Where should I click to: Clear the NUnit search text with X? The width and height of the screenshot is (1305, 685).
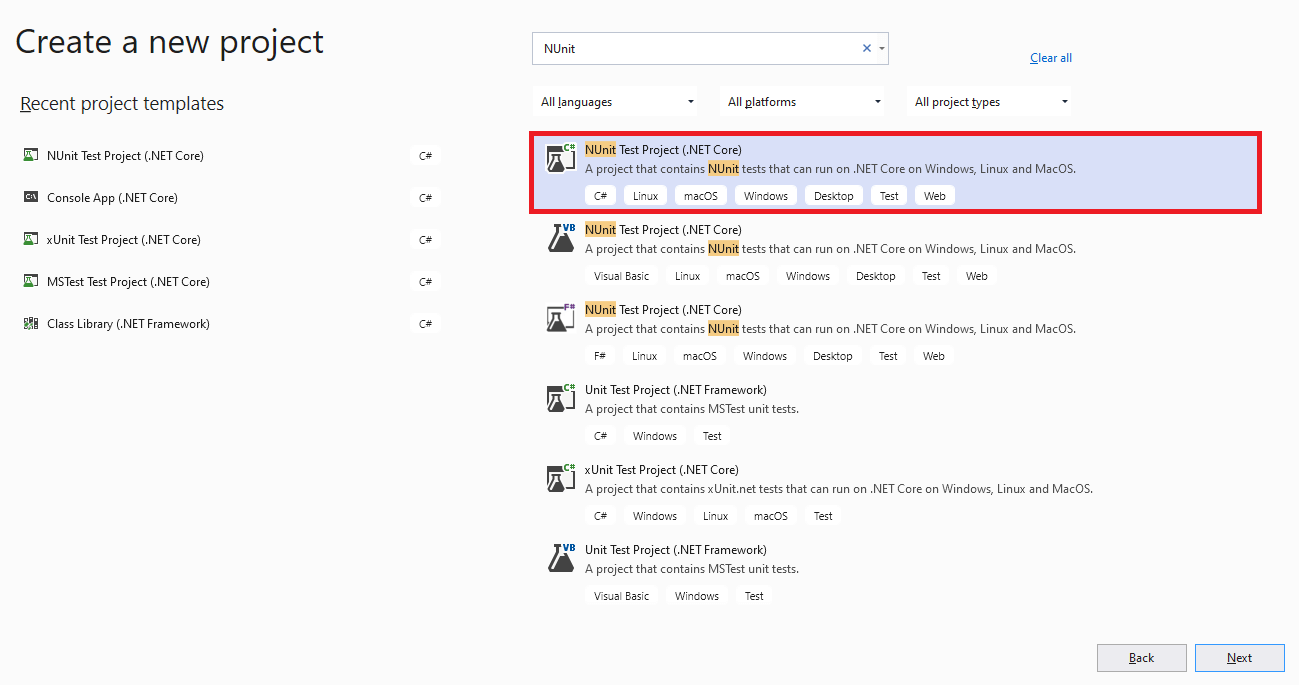click(867, 48)
